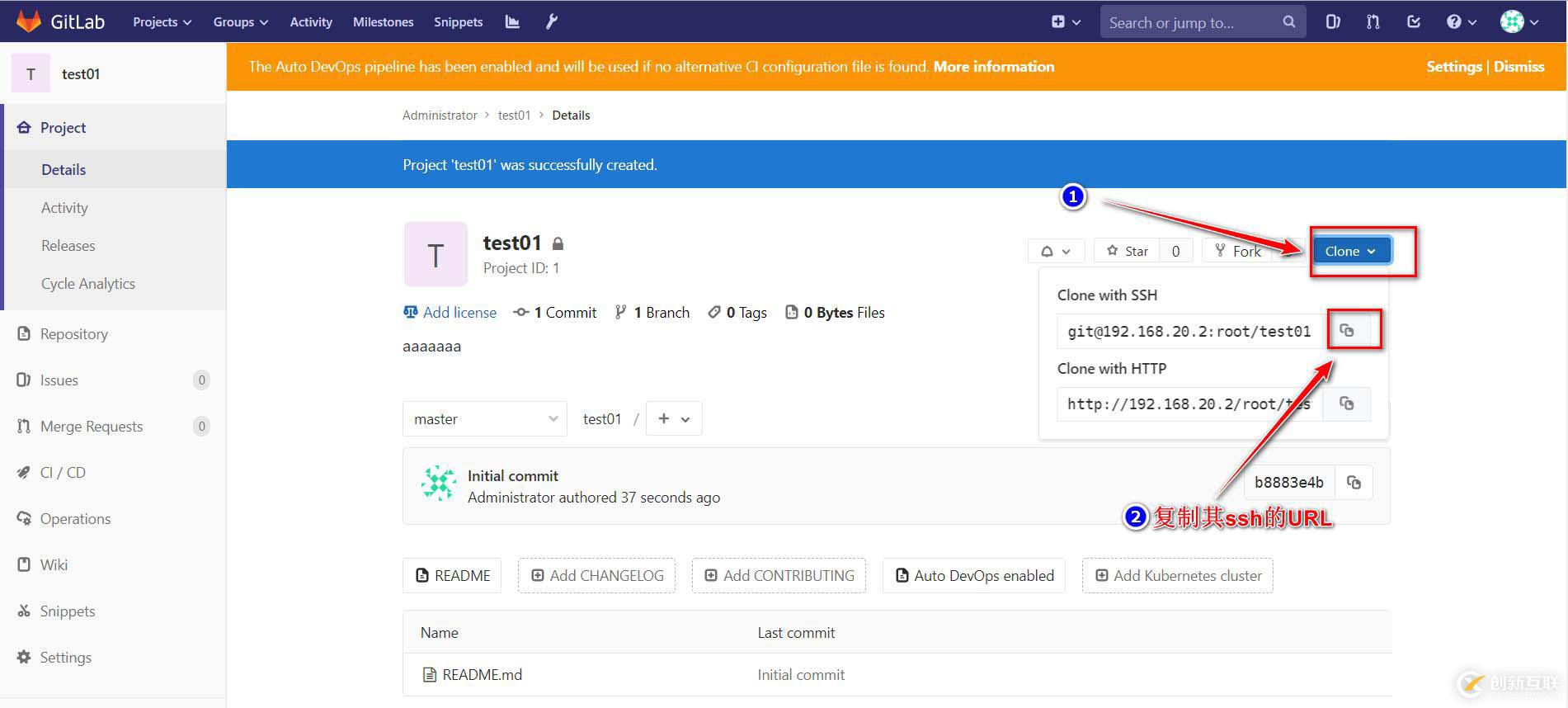Open the issues icon in top bar

1332,22
